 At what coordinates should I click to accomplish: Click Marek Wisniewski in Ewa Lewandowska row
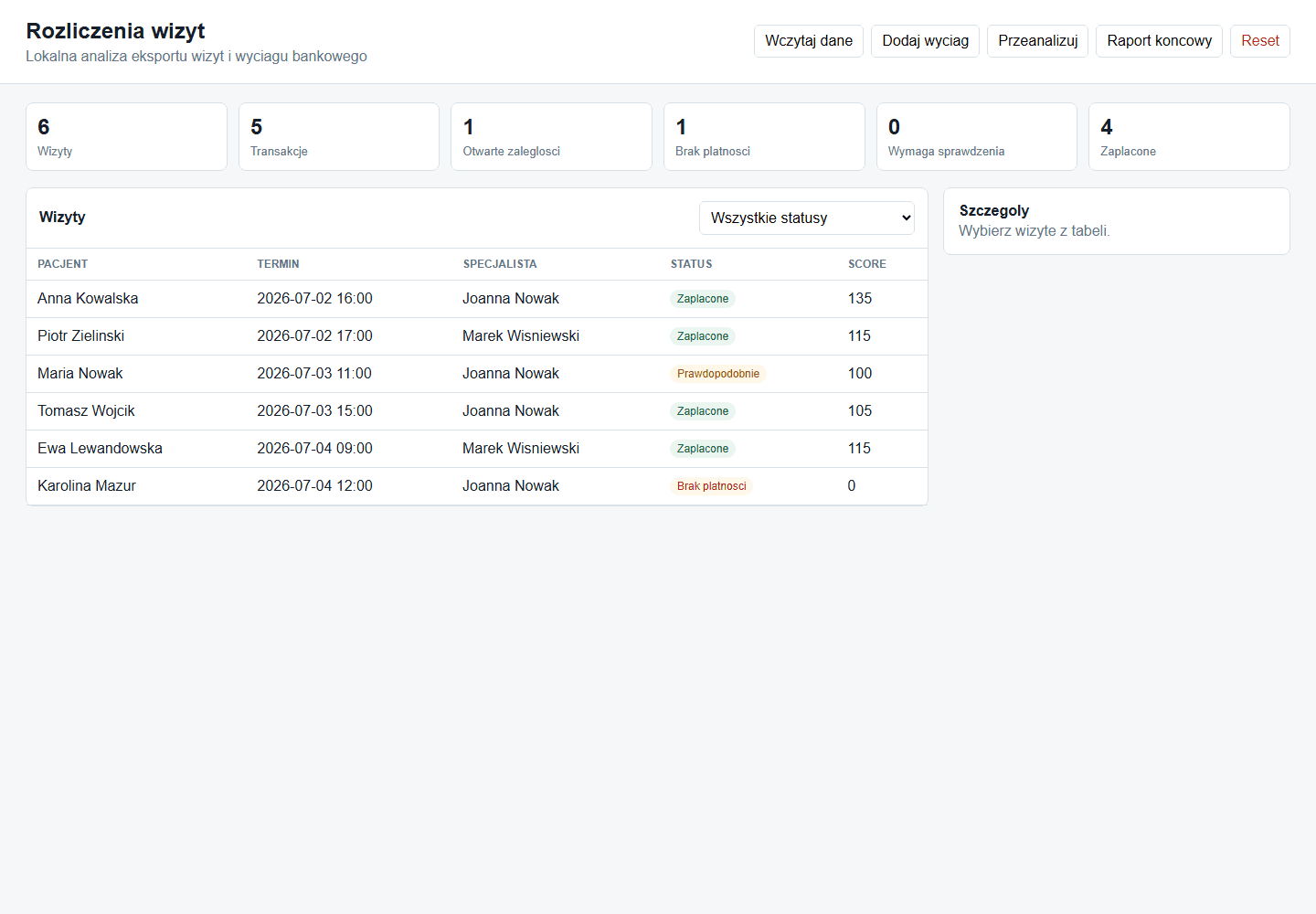pyautogui.click(x=520, y=449)
